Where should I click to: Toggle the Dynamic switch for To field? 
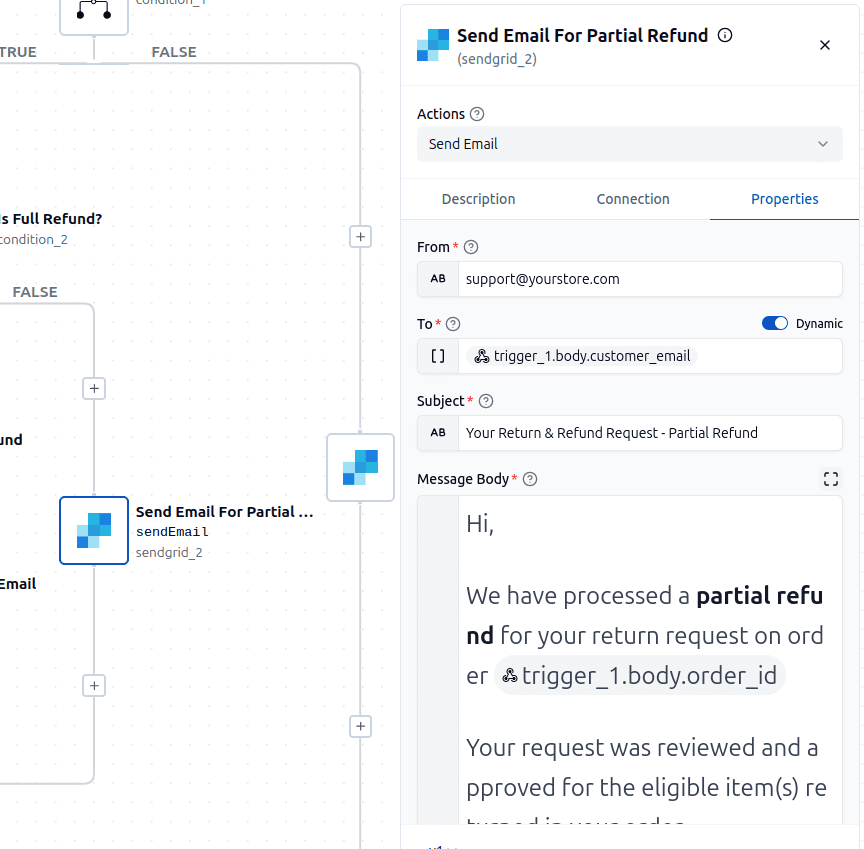774,323
